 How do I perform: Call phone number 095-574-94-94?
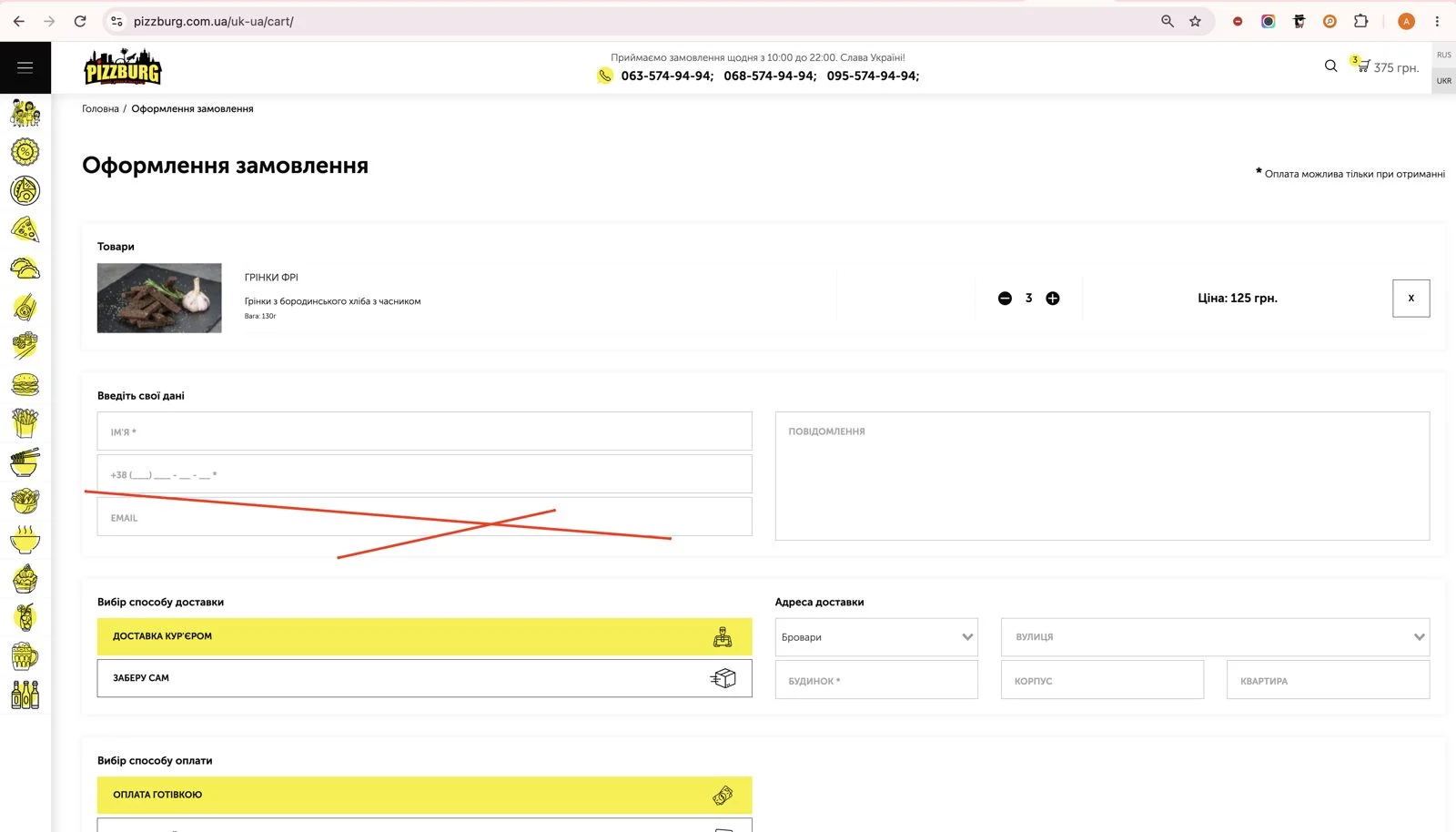click(x=873, y=76)
